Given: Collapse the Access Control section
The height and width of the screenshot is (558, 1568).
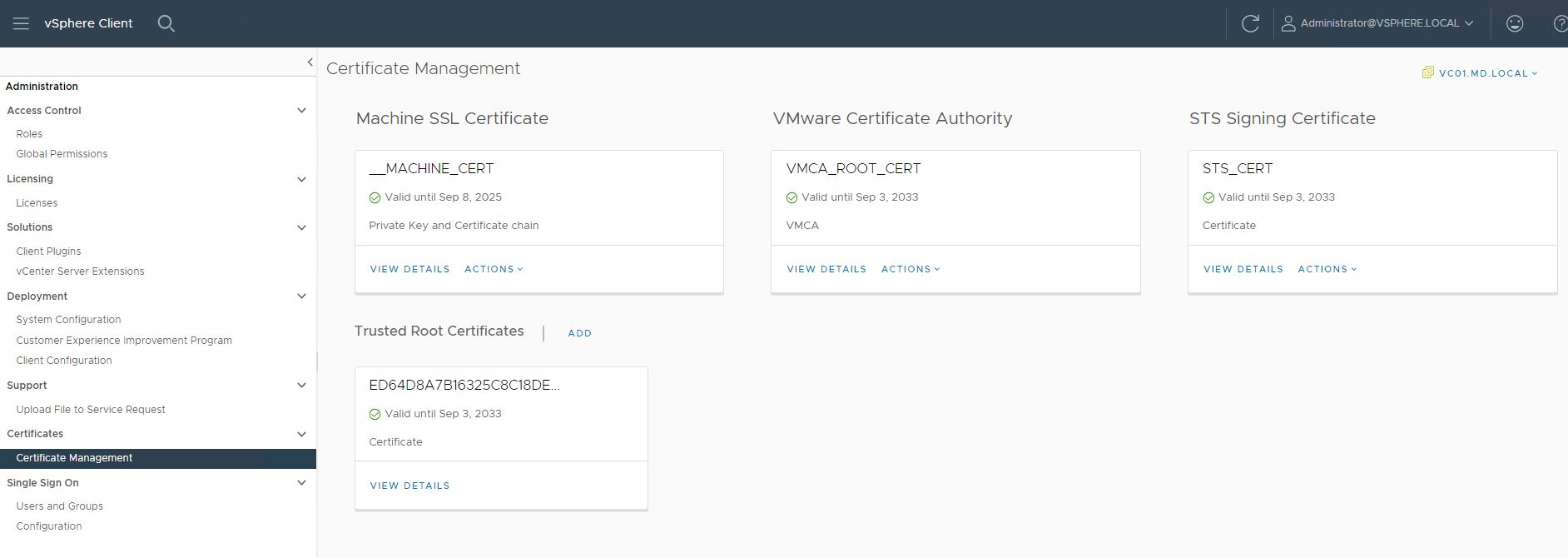Looking at the screenshot, I should [301, 110].
